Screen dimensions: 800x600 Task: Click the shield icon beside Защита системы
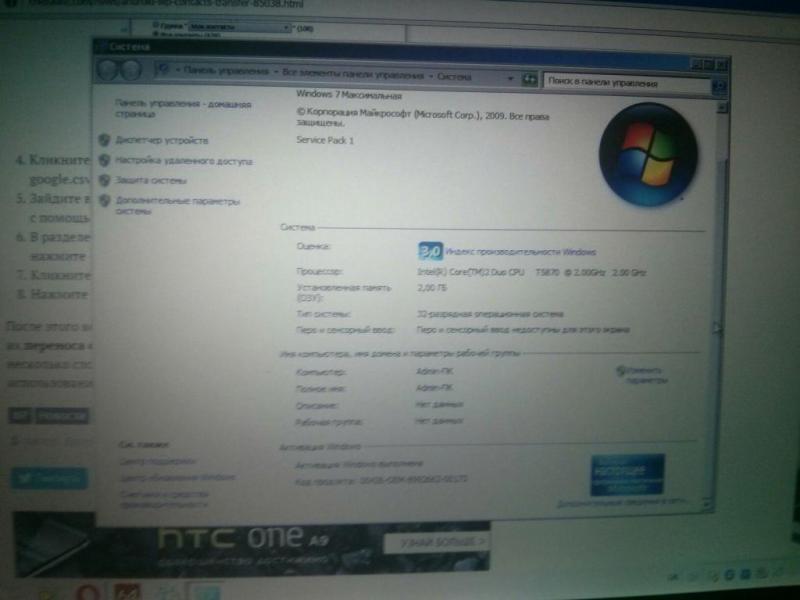(104, 180)
